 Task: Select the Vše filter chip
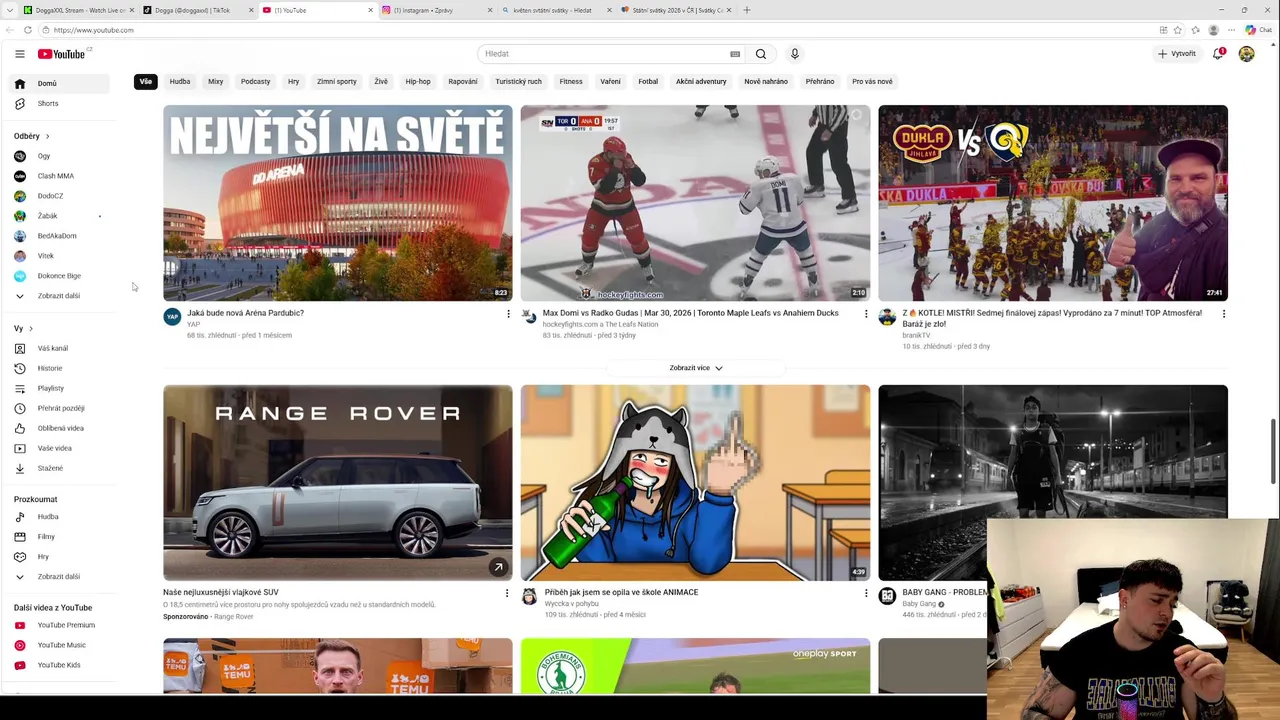[146, 81]
